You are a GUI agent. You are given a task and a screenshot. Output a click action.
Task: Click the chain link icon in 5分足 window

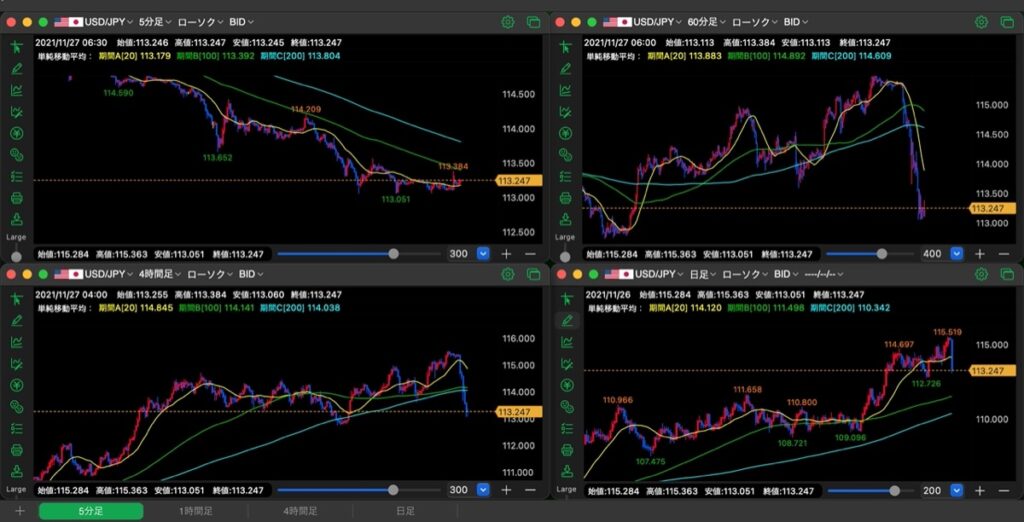pyautogui.click(x=16, y=155)
